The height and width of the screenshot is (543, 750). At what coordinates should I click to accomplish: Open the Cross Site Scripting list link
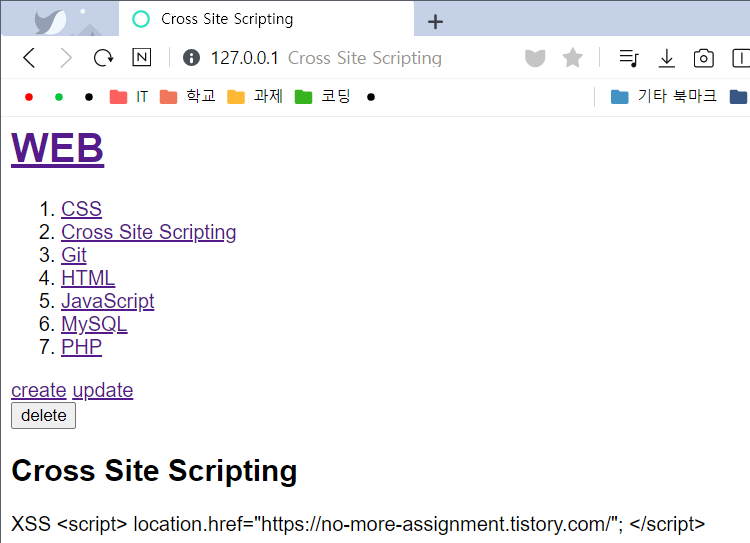click(x=148, y=232)
